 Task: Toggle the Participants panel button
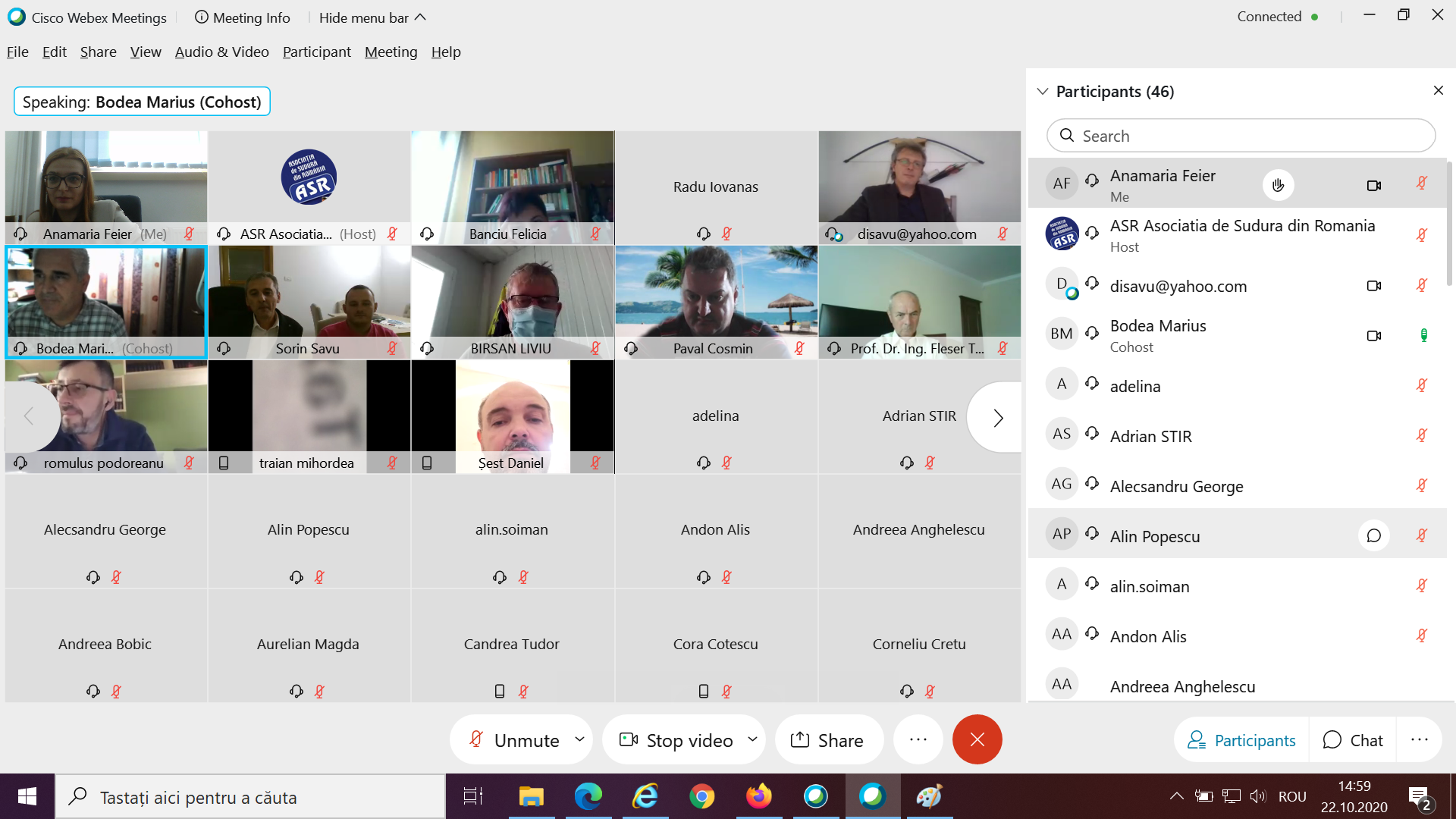click(1241, 740)
